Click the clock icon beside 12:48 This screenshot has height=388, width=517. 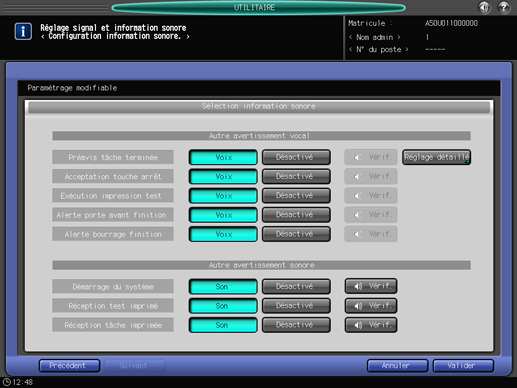click(6, 382)
